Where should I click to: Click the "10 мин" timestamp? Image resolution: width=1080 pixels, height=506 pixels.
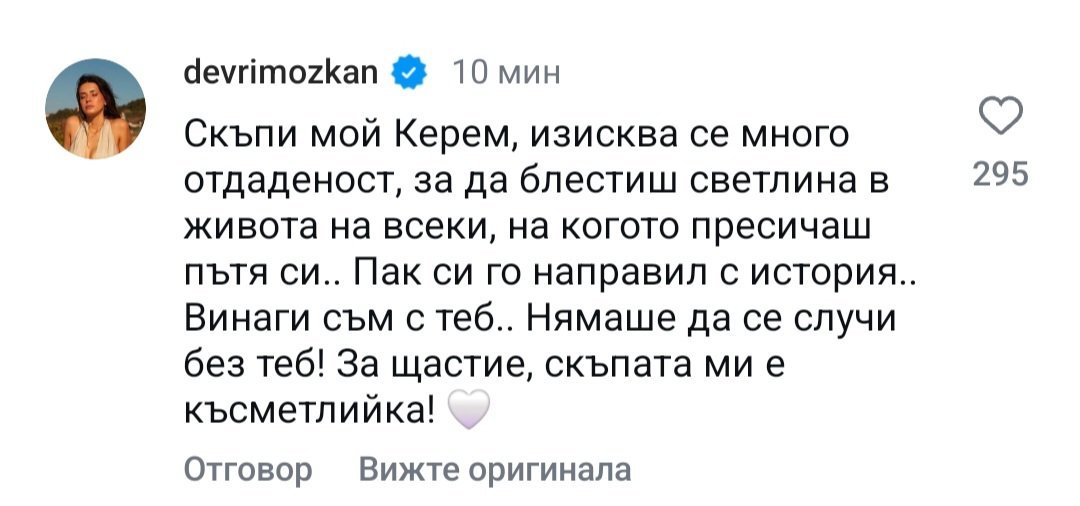[506, 73]
